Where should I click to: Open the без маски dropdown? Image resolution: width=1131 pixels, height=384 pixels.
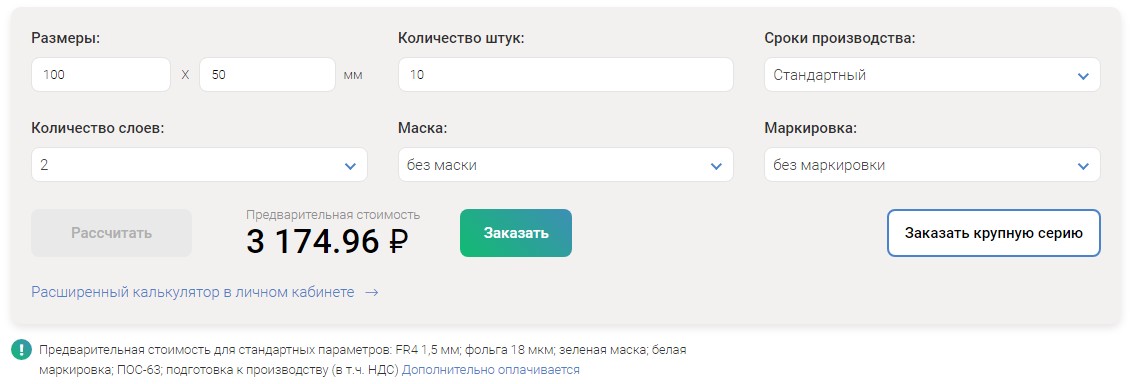pos(566,165)
